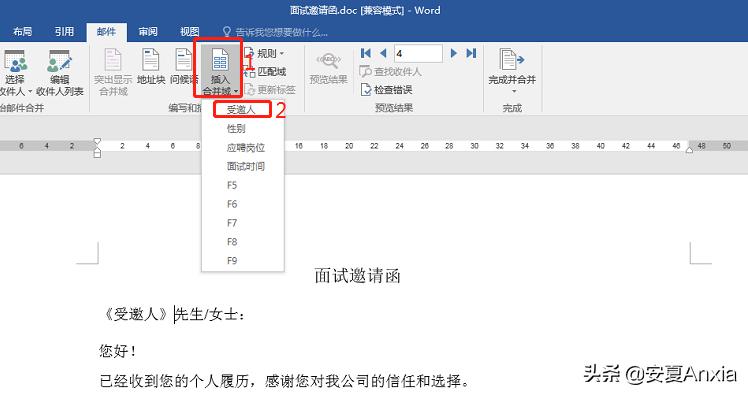The image size is (748, 395).
Task: Toggle Preview Results (预览结果)
Action: click(x=328, y=68)
